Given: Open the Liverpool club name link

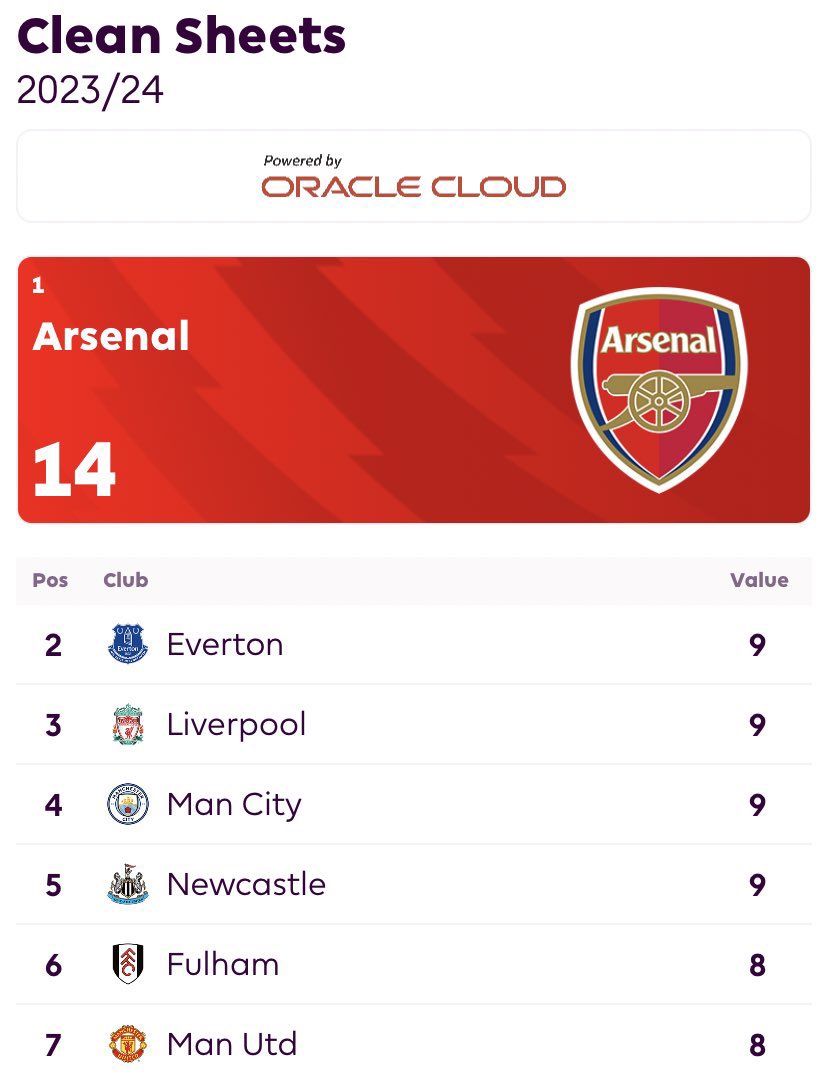Looking at the screenshot, I should 236,724.
